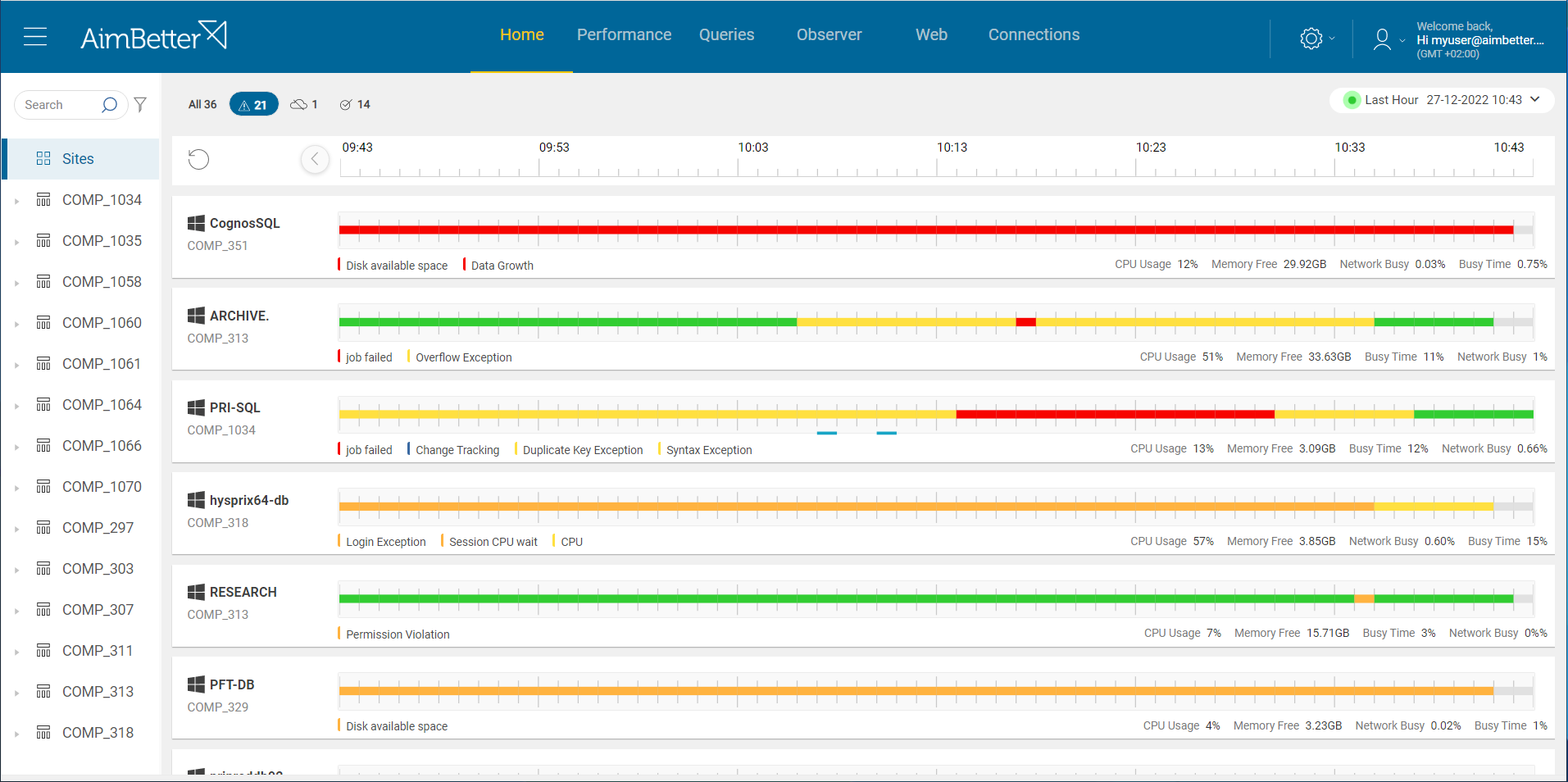Open the settings gear menu
Image resolution: width=1568 pixels, height=782 pixels.
(x=1310, y=38)
